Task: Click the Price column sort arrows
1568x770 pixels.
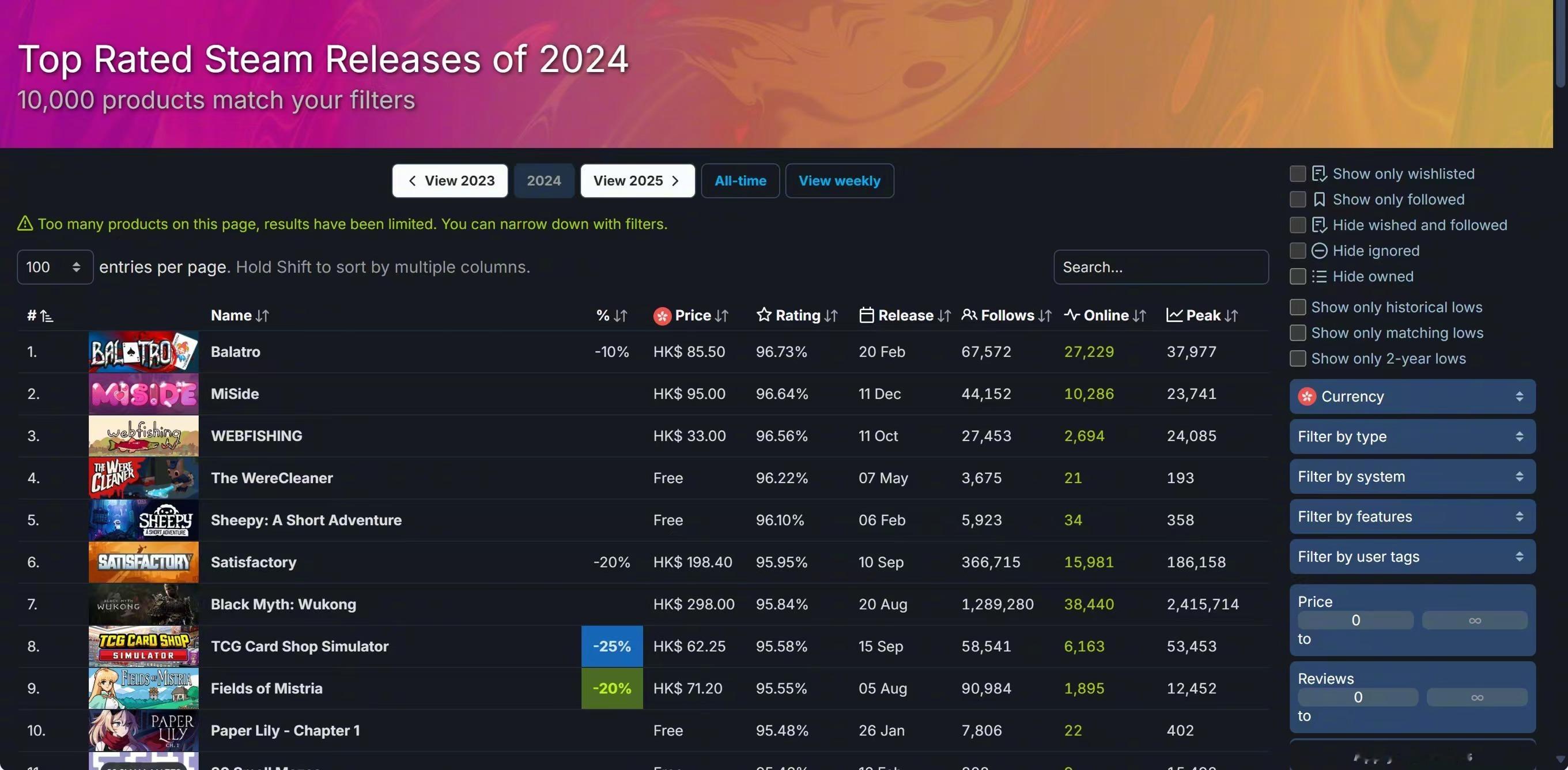Action: [721, 315]
